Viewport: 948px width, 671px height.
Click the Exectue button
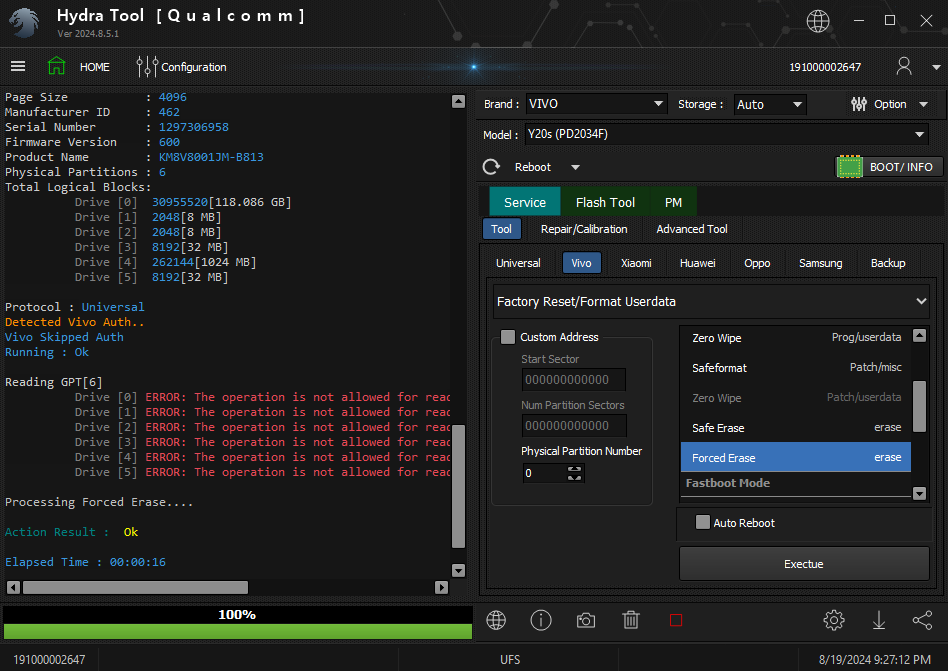pyautogui.click(x=803, y=564)
